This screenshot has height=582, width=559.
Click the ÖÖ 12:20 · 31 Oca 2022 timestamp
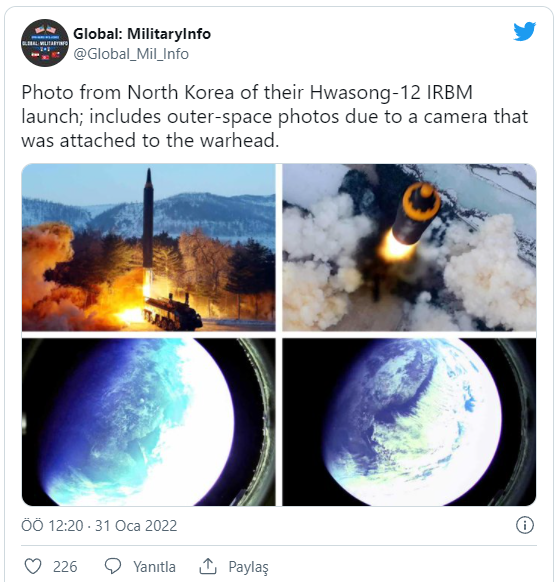click(x=99, y=526)
